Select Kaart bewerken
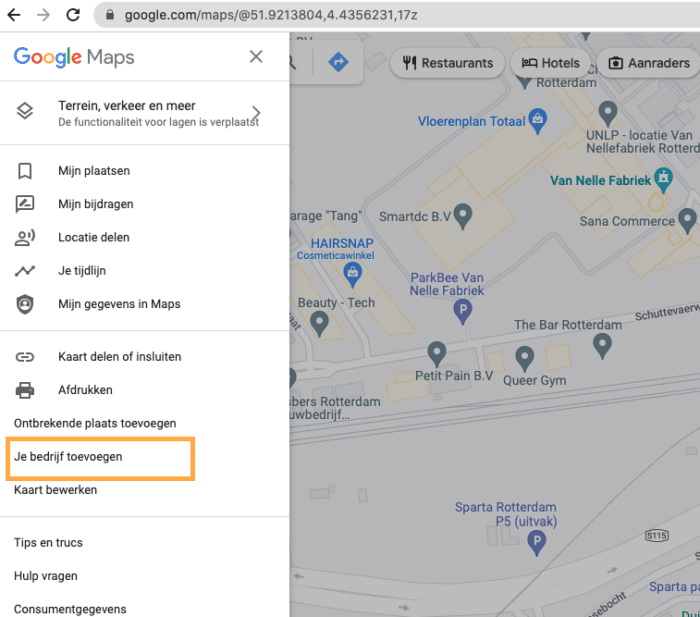The height and width of the screenshot is (617, 700). tap(55, 490)
